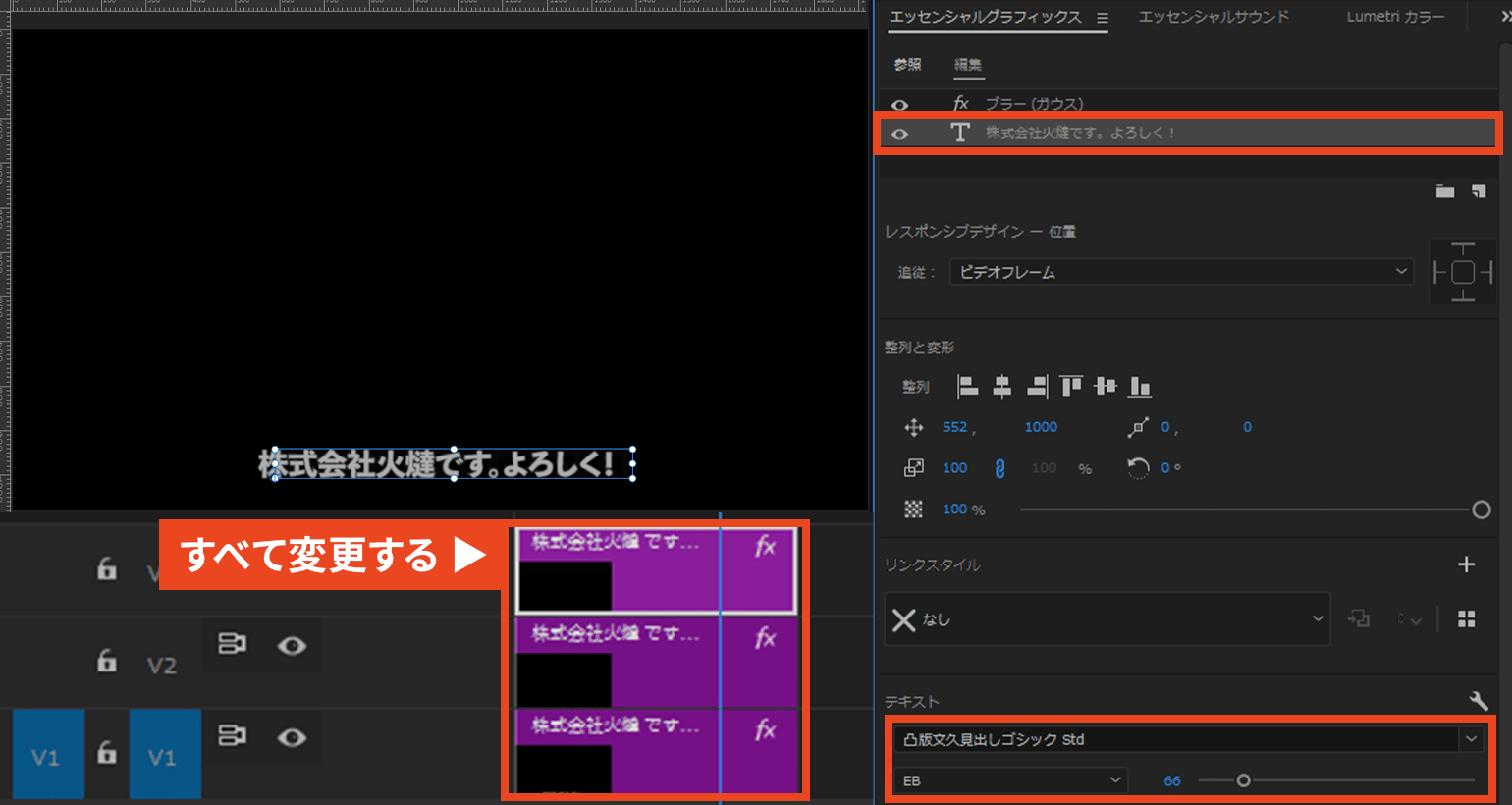Switch to the エッセンシャルグラフィックス tab

(985, 17)
